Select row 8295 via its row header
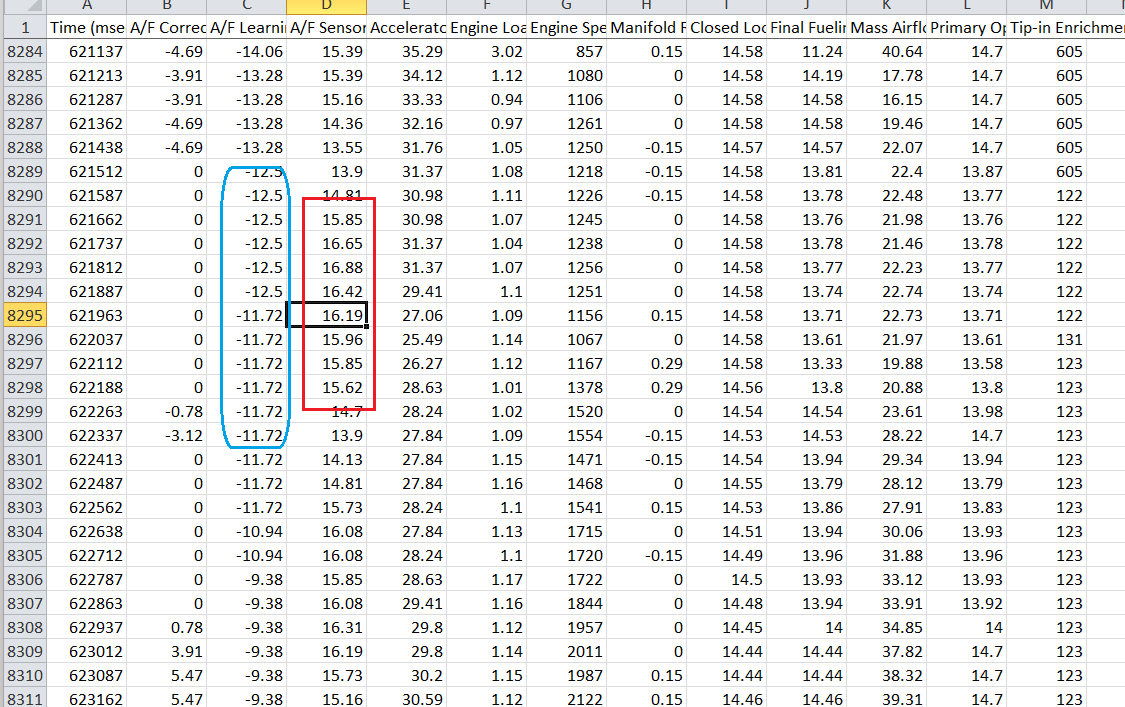1125x707 pixels. pos(22,315)
